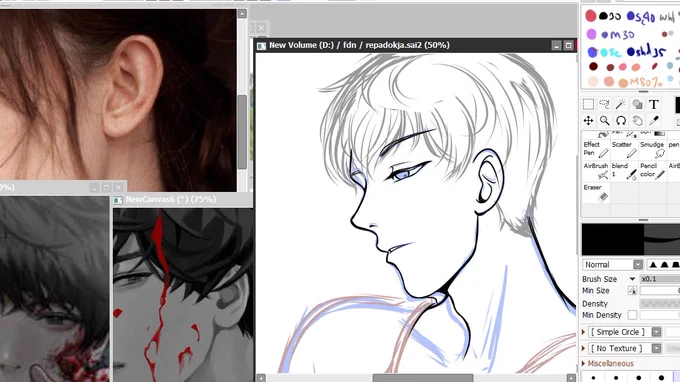Select the shape tool icon

tap(638, 104)
